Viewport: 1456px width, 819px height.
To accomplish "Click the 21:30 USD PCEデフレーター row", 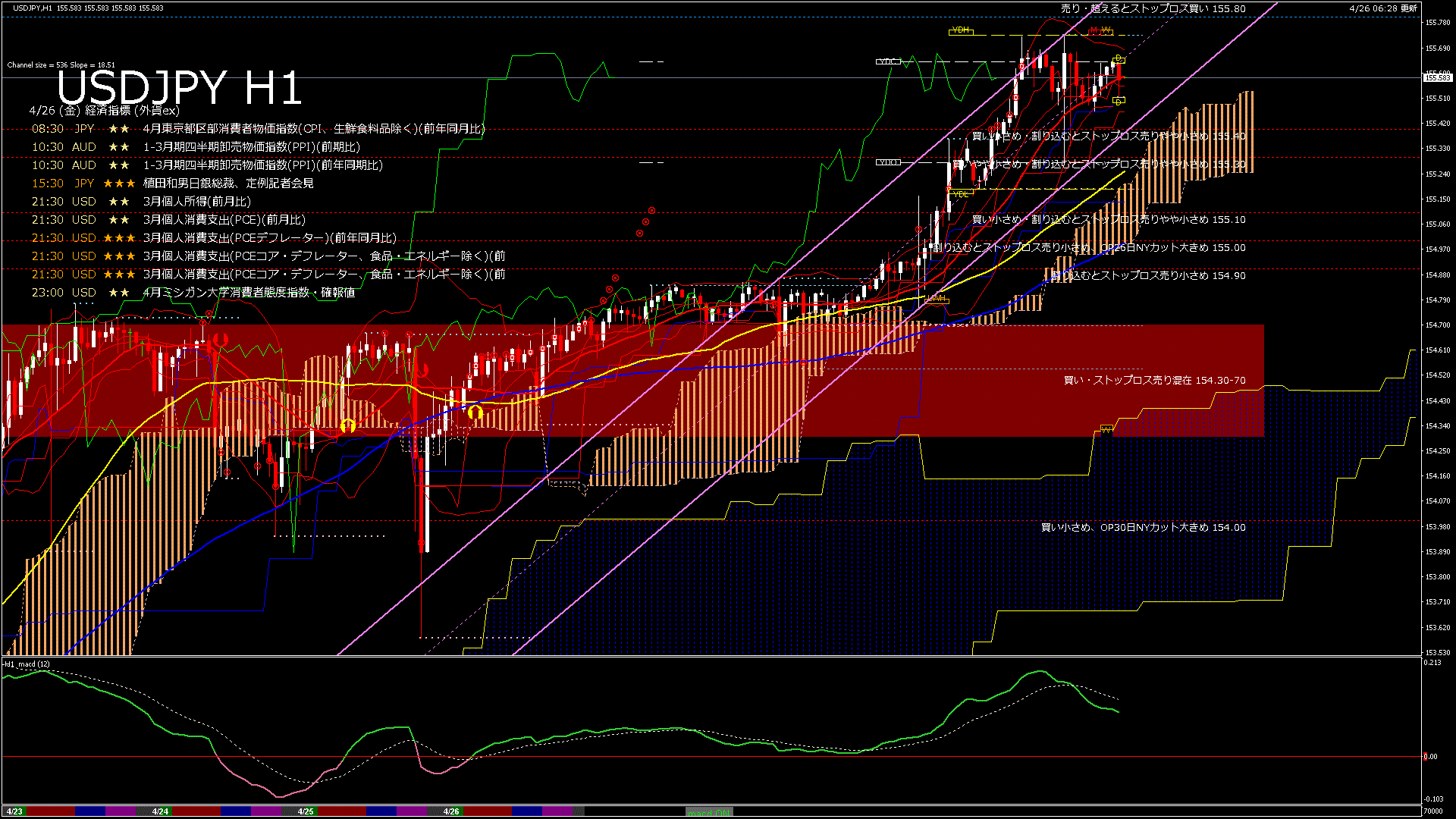I will click(x=214, y=238).
